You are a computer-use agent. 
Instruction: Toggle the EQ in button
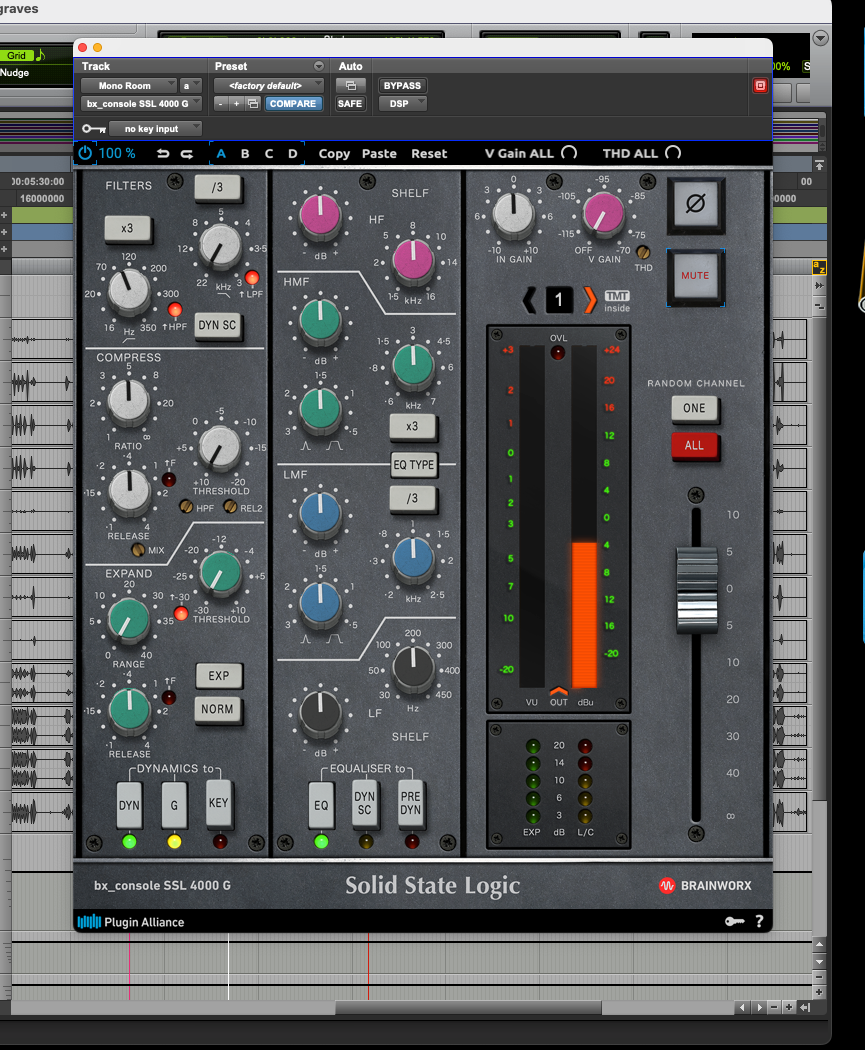[x=321, y=805]
